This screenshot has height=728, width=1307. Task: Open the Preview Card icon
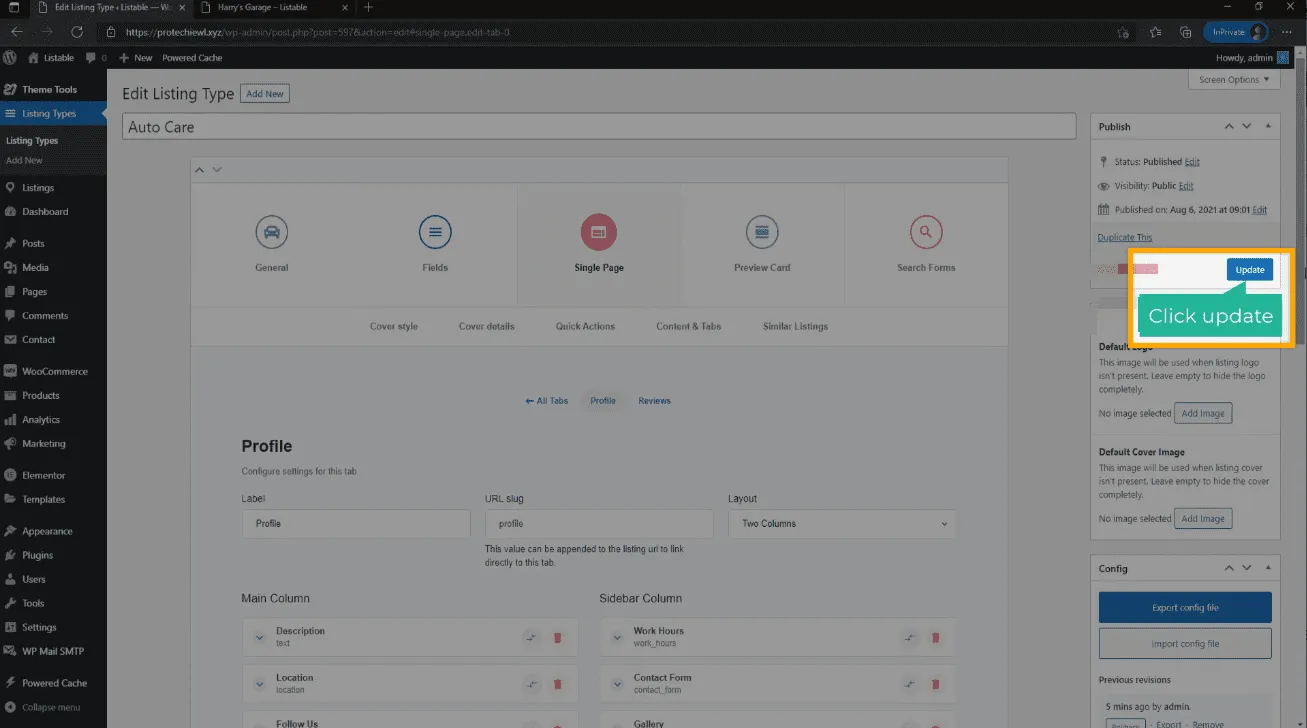[762, 233]
